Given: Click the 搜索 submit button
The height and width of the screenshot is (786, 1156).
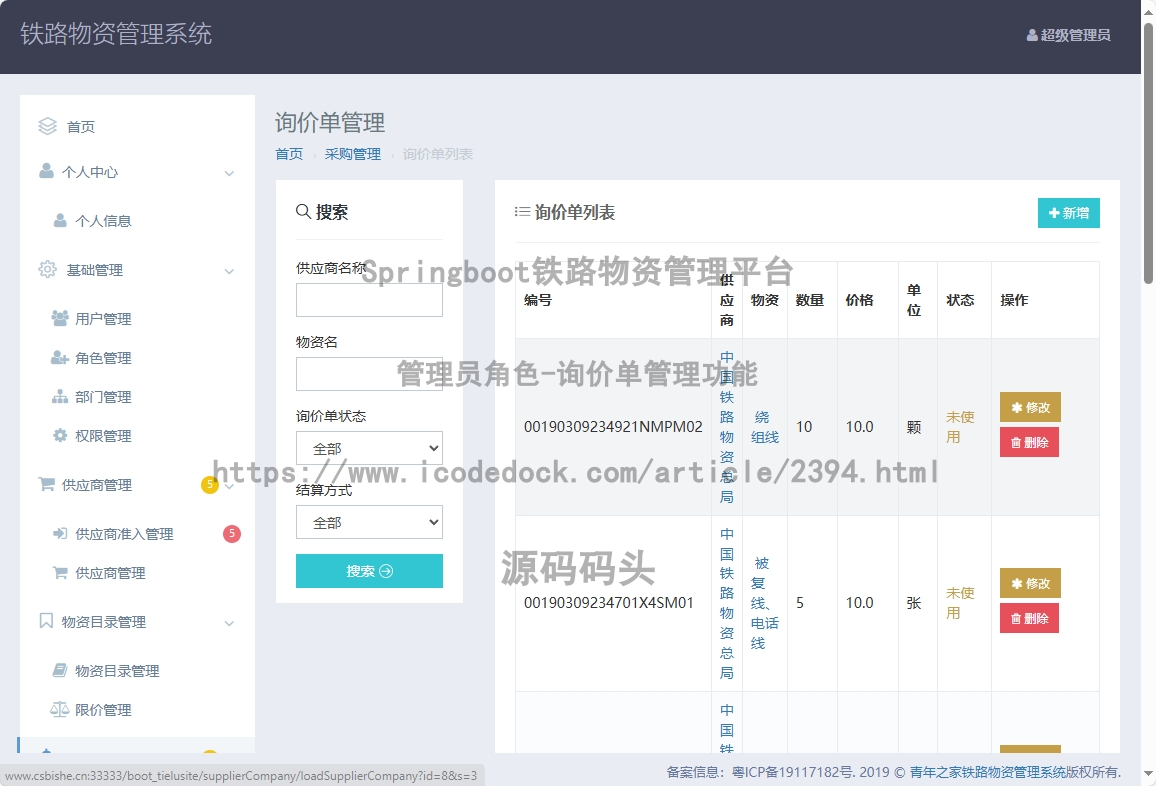Looking at the screenshot, I should pyautogui.click(x=369, y=571).
